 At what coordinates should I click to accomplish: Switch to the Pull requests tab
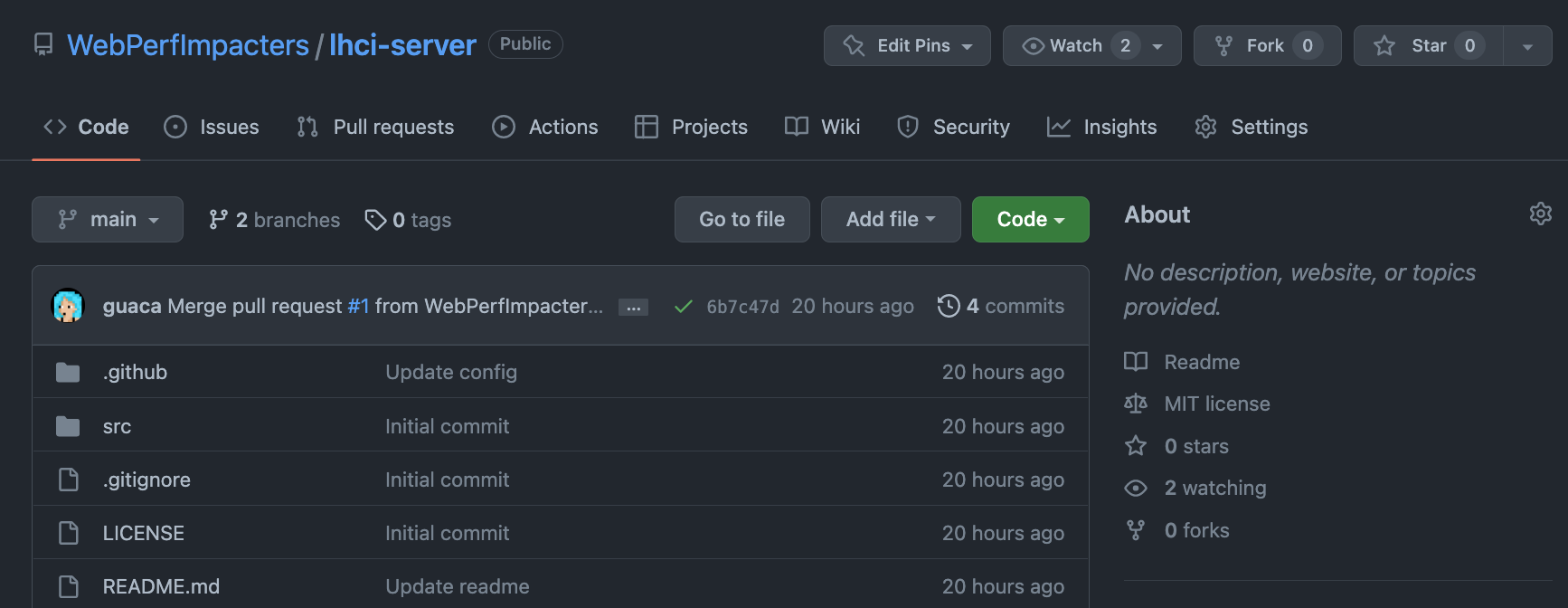point(376,127)
